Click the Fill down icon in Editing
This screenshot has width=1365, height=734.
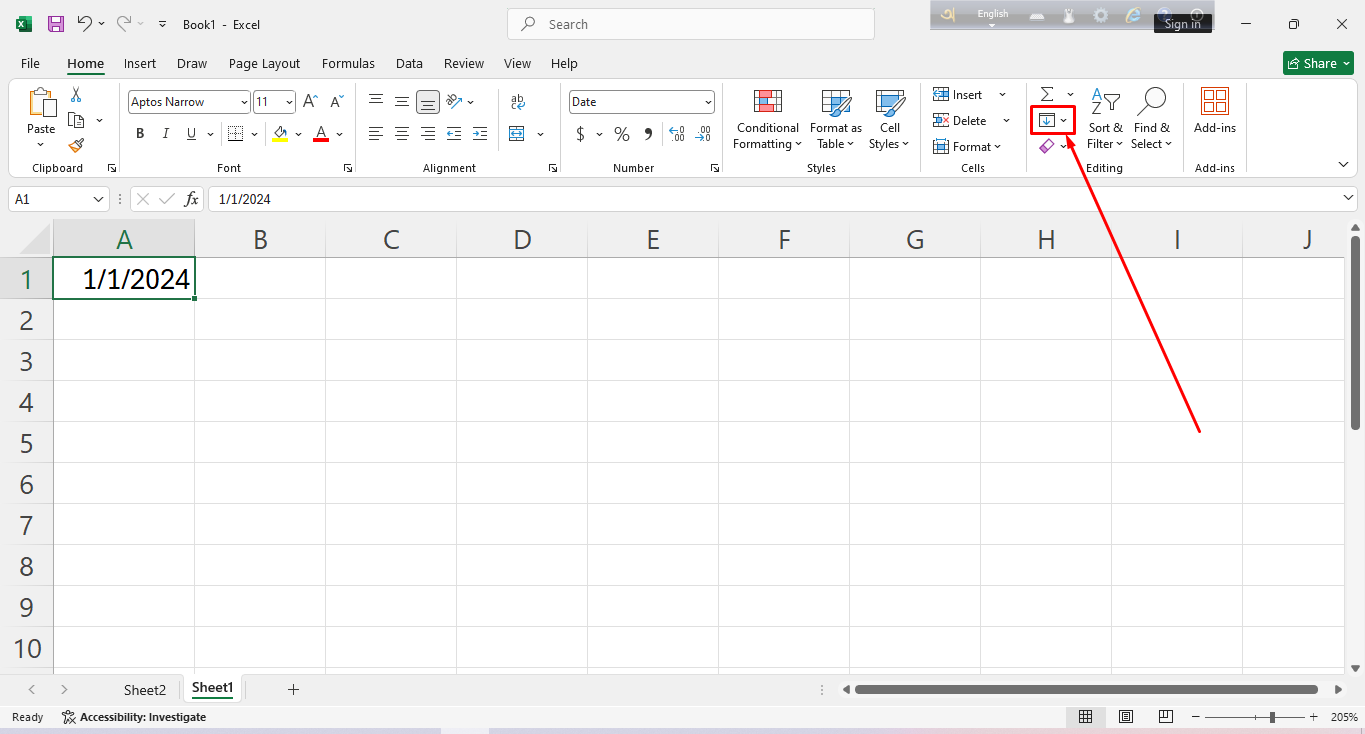click(x=1046, y=120)
